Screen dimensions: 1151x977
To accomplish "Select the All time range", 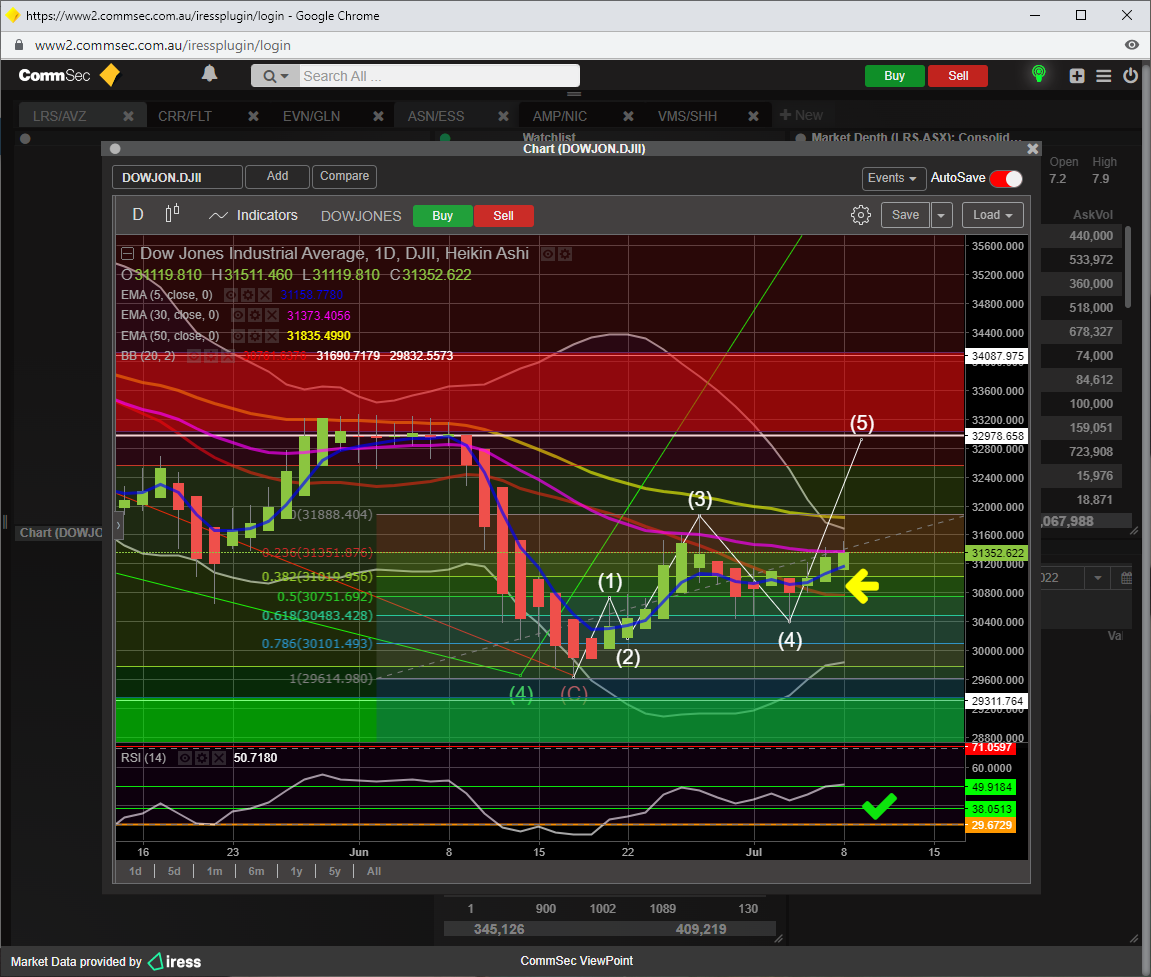I will (x=374, y=871).
